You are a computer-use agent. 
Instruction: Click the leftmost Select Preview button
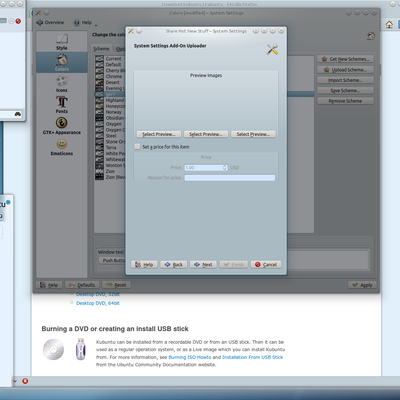[159, 134]
